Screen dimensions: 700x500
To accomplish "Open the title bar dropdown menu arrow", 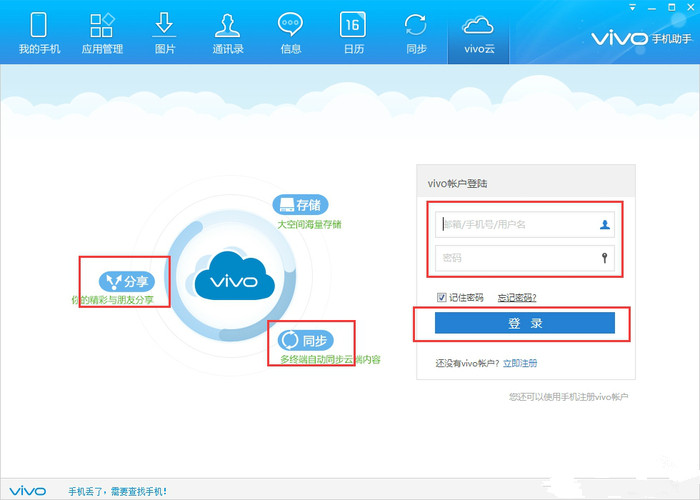I will click(x=633, y=8).
